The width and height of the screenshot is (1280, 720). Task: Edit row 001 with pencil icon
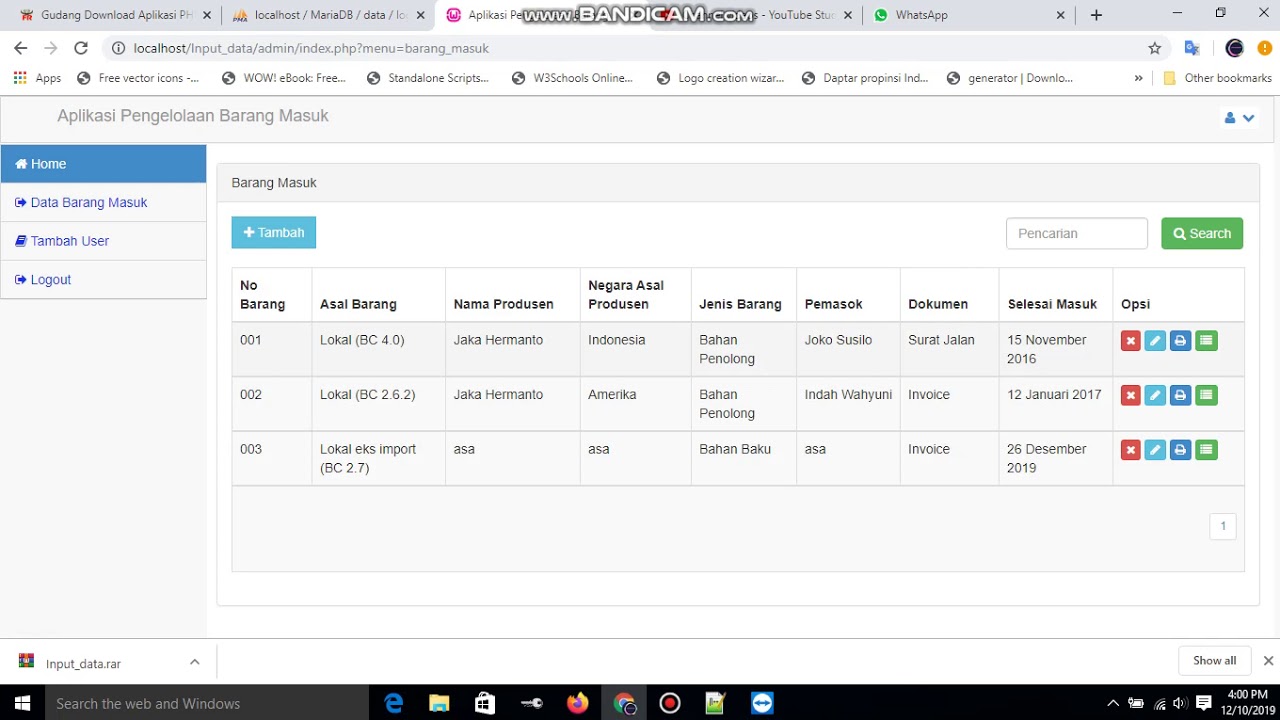tap(1155, 341)
